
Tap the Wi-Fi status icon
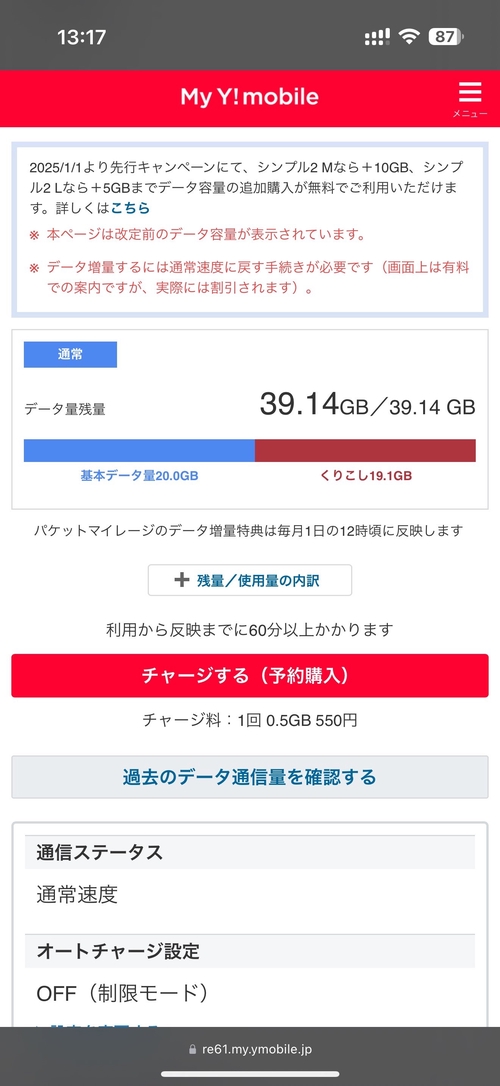410,37
